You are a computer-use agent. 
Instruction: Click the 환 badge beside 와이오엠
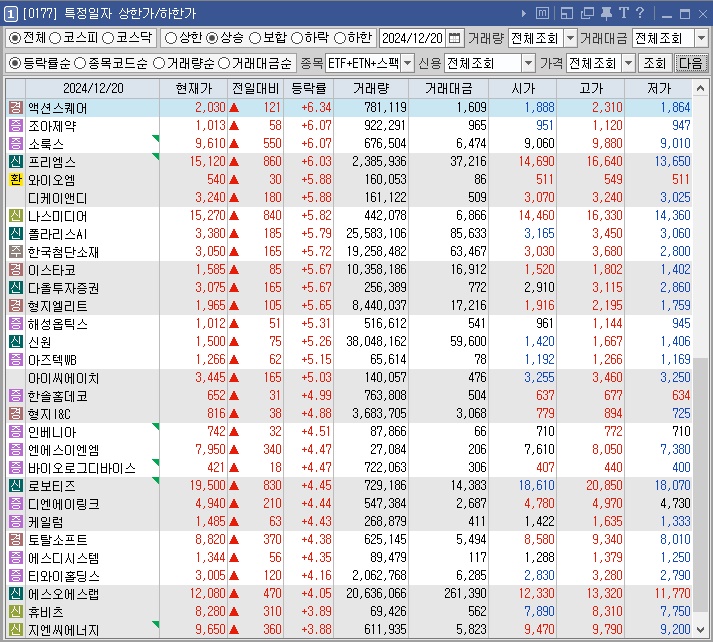(x=15, y=180)
